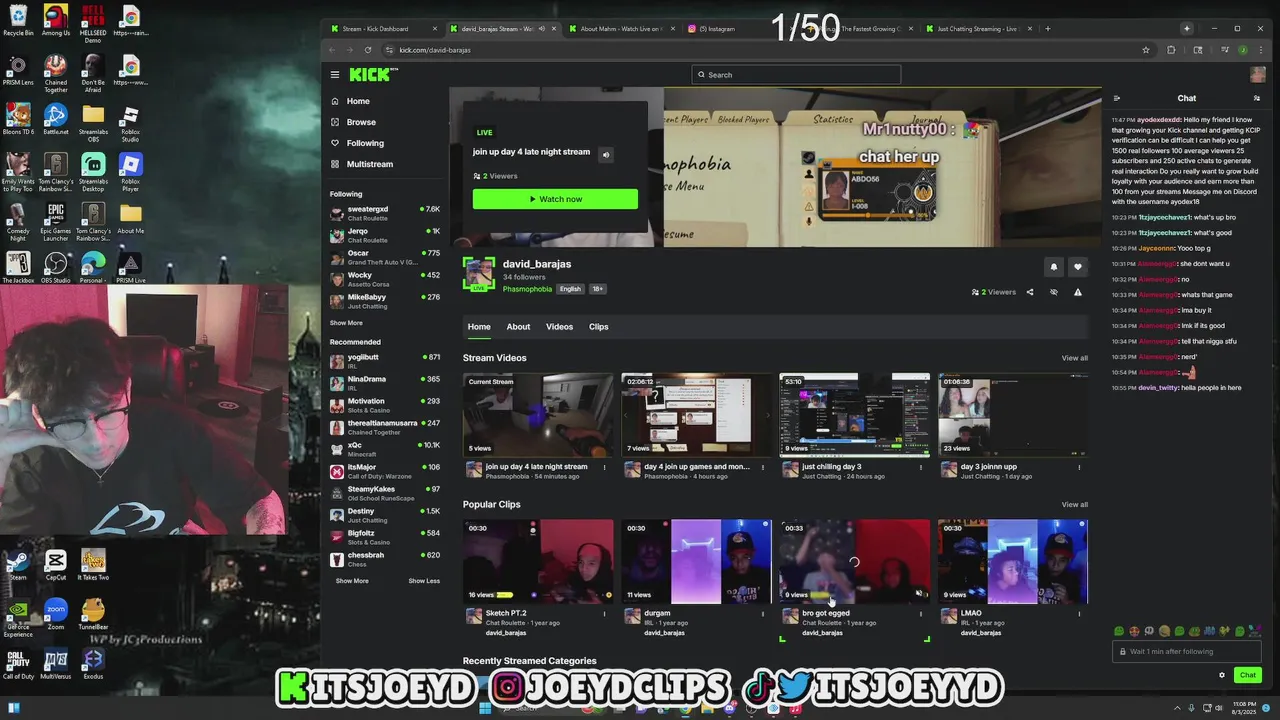Open chat settings gear icon
This screenshot has width=1280, height=720.
[x=1221, y=675]
